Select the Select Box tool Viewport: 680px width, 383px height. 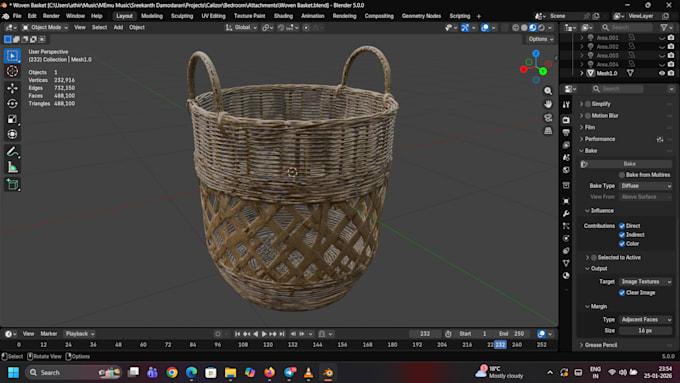[x=12, y=56]
